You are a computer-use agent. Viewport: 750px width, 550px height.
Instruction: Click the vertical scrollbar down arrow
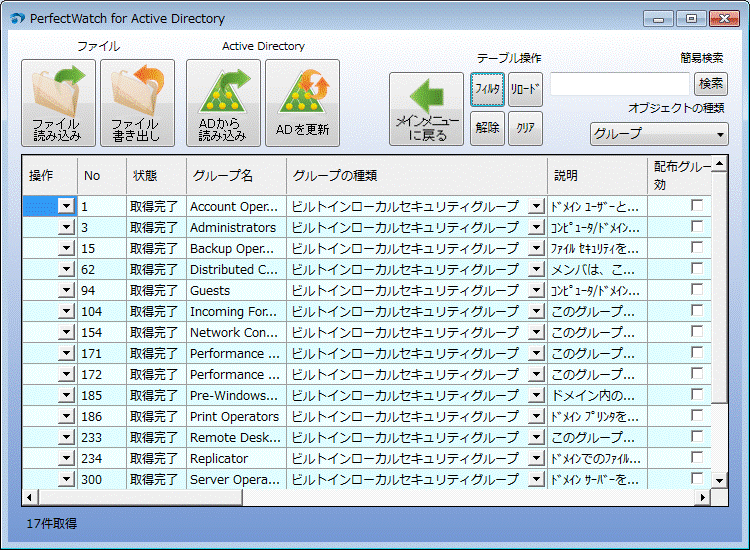tap(720, 480)
